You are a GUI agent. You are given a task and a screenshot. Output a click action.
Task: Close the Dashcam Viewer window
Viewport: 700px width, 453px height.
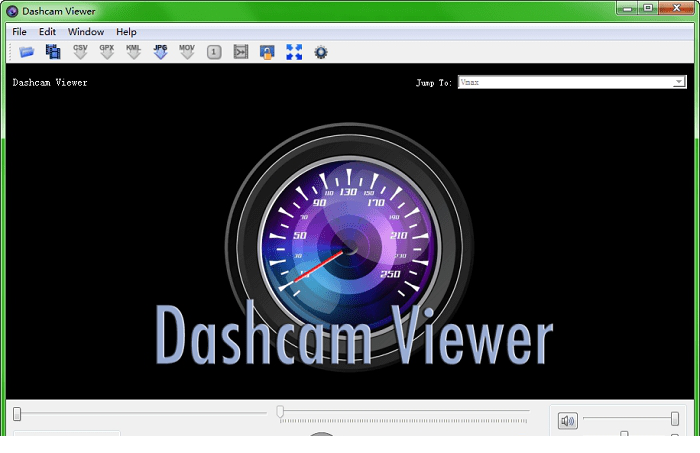coord(676,8)
